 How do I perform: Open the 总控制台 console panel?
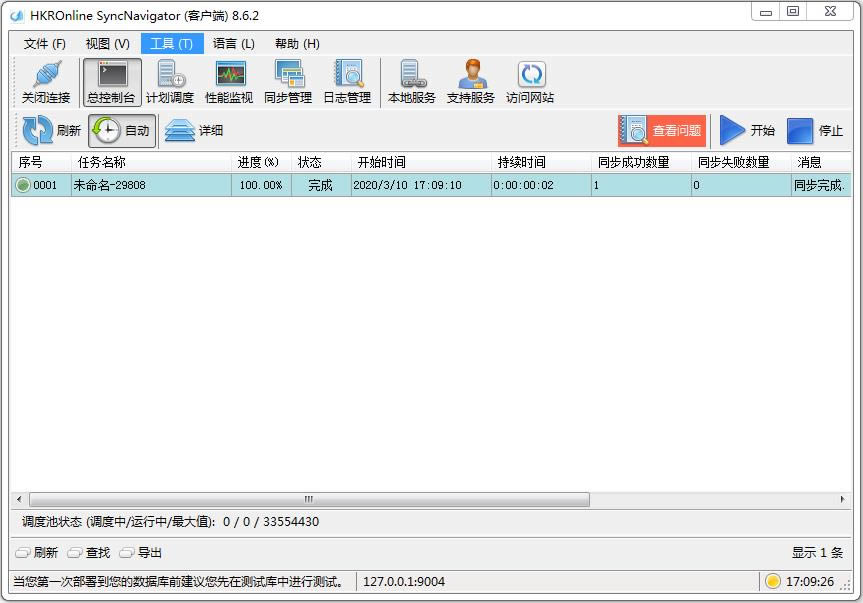coord(112,82)
